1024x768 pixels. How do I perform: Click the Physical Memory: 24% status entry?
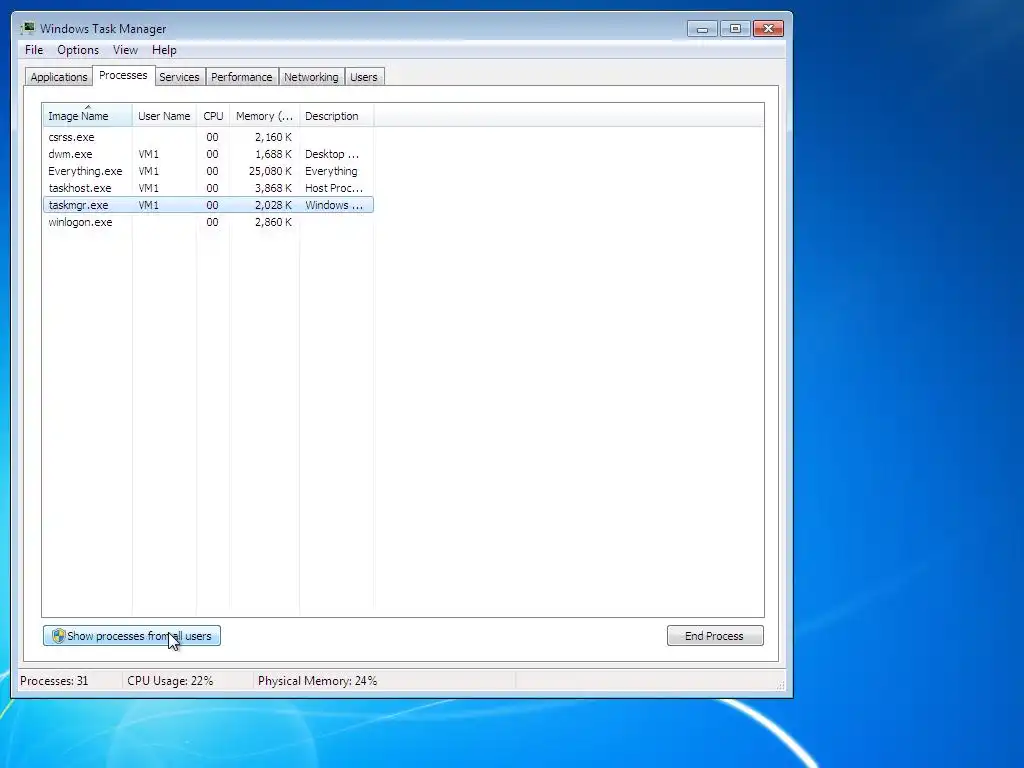[x=317, y=680]
